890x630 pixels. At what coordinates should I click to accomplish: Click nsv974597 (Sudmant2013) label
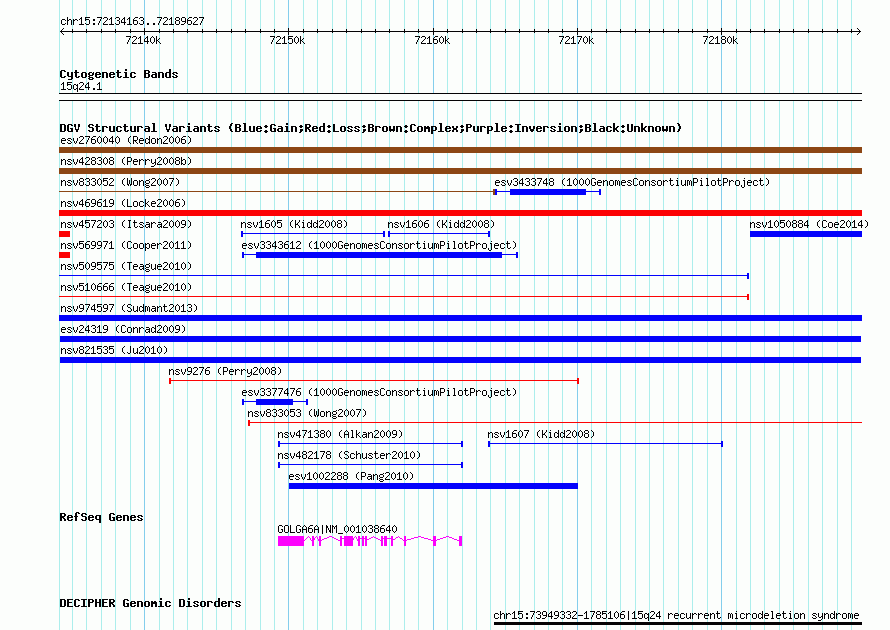(129, 308)
